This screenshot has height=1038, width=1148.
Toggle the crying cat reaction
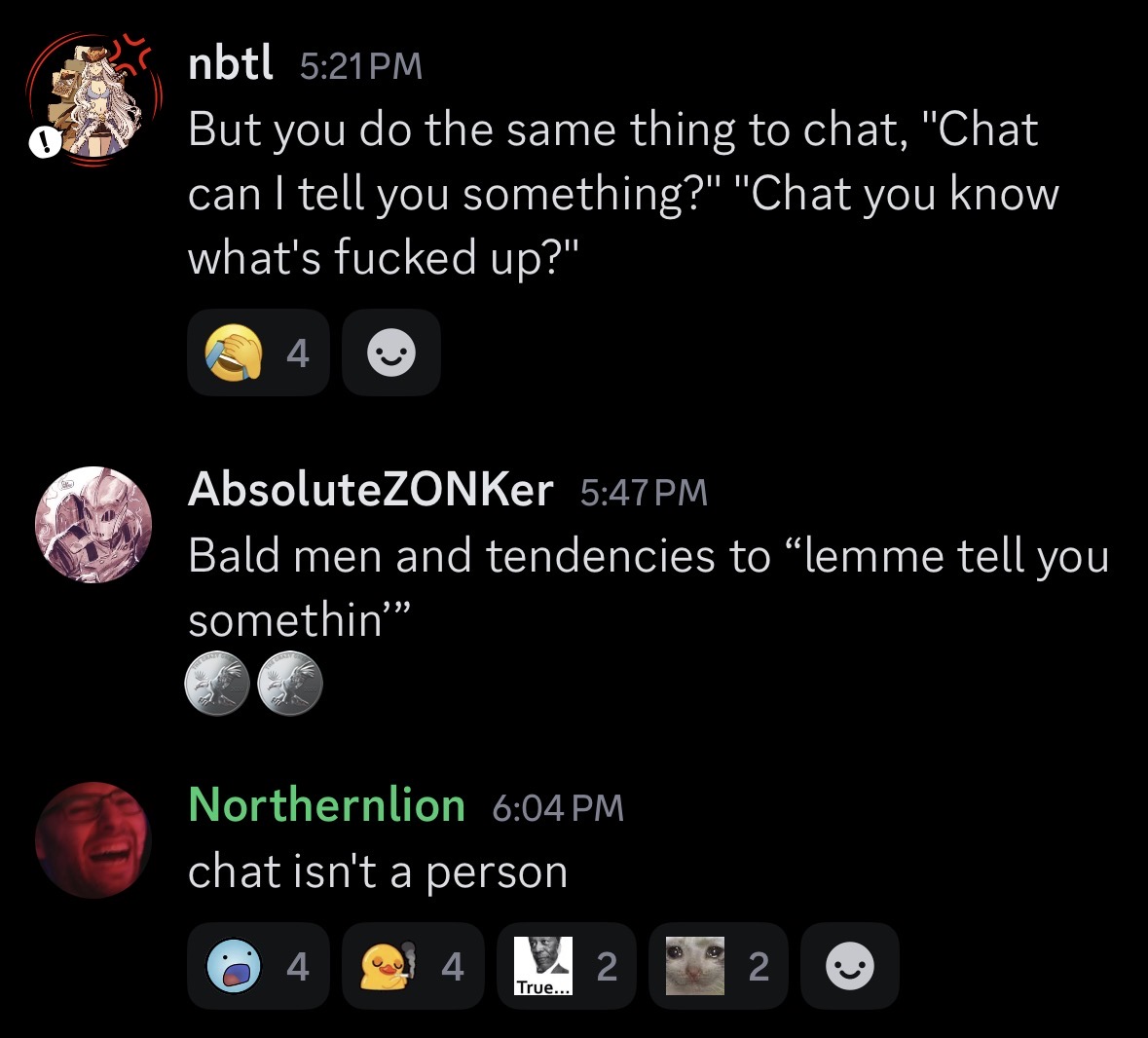[717, 966]
